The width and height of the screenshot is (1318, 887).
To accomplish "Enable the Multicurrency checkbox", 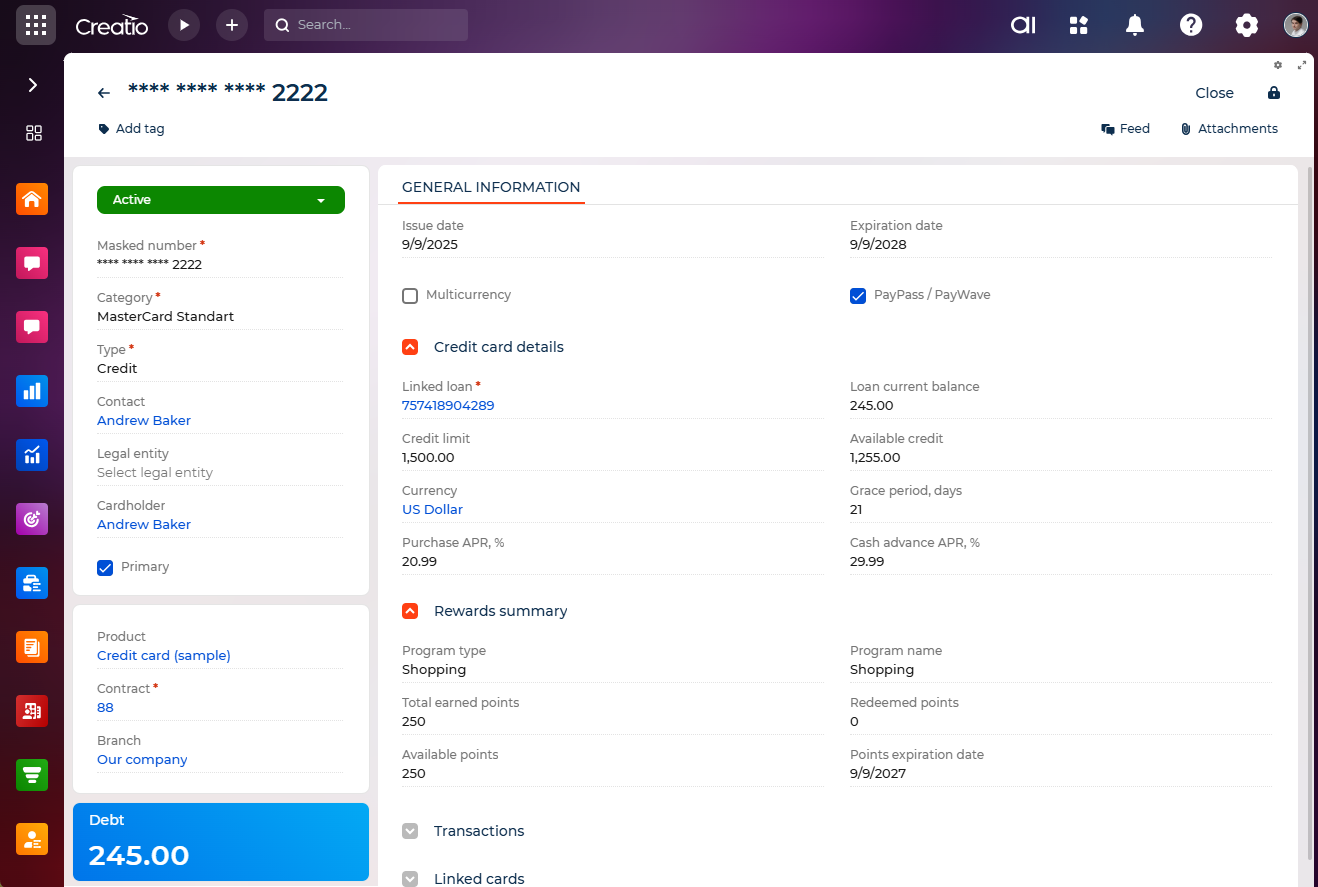I will pyautogui.click(x=410, y=296).
